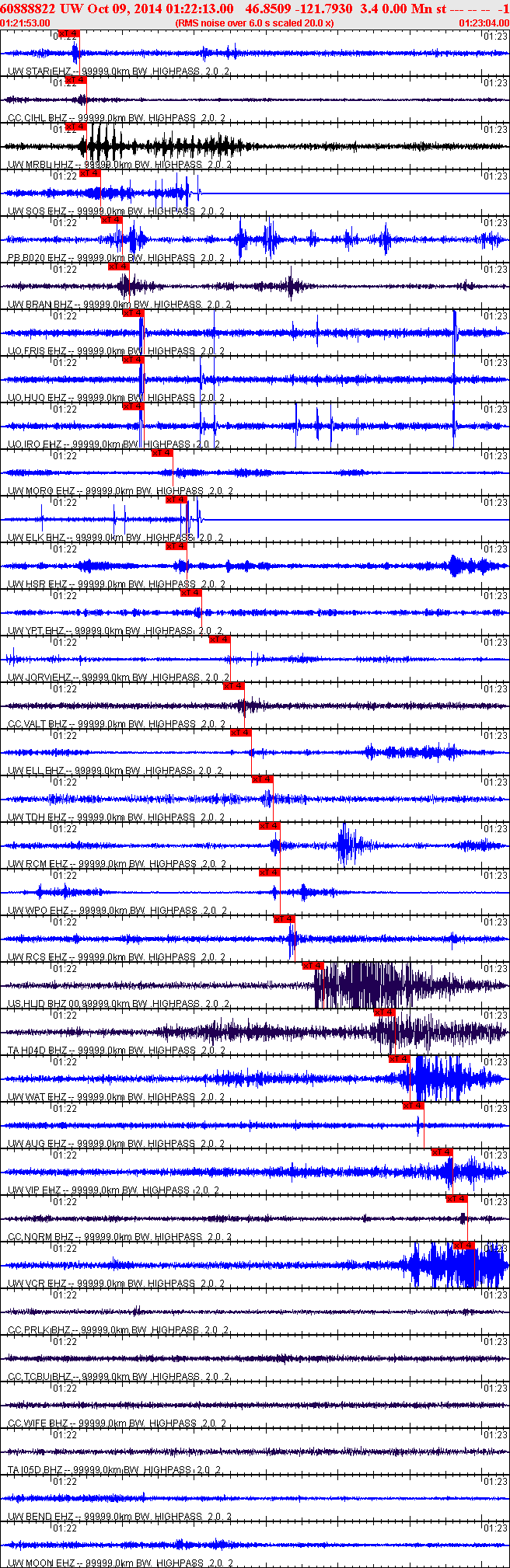
Task: Click the end time label 01:23:04.00
Action: tap(484, 23)
